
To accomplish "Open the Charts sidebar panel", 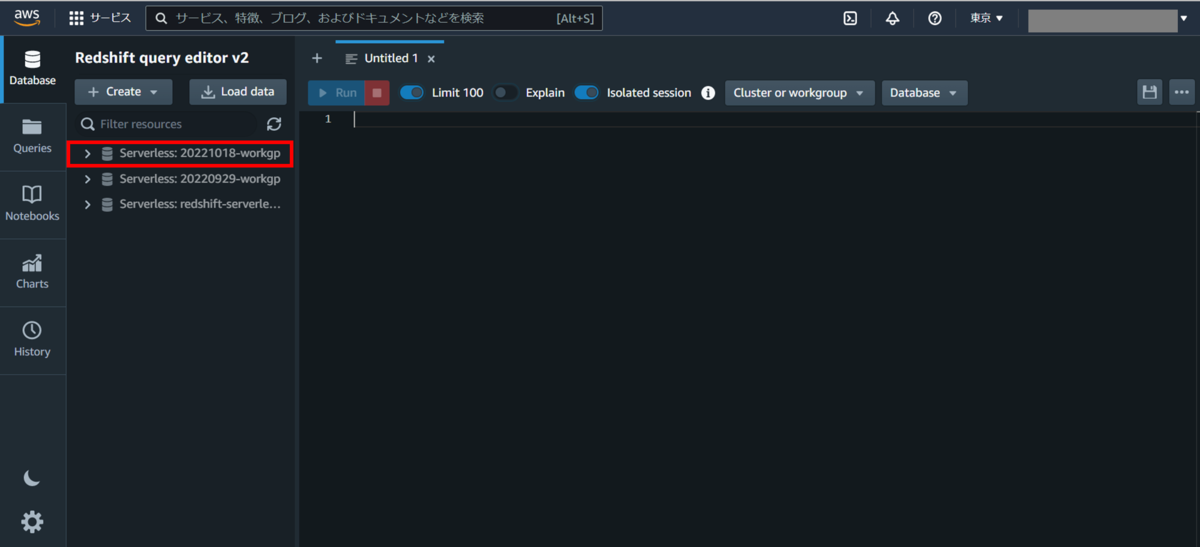I will pos(32,272).
